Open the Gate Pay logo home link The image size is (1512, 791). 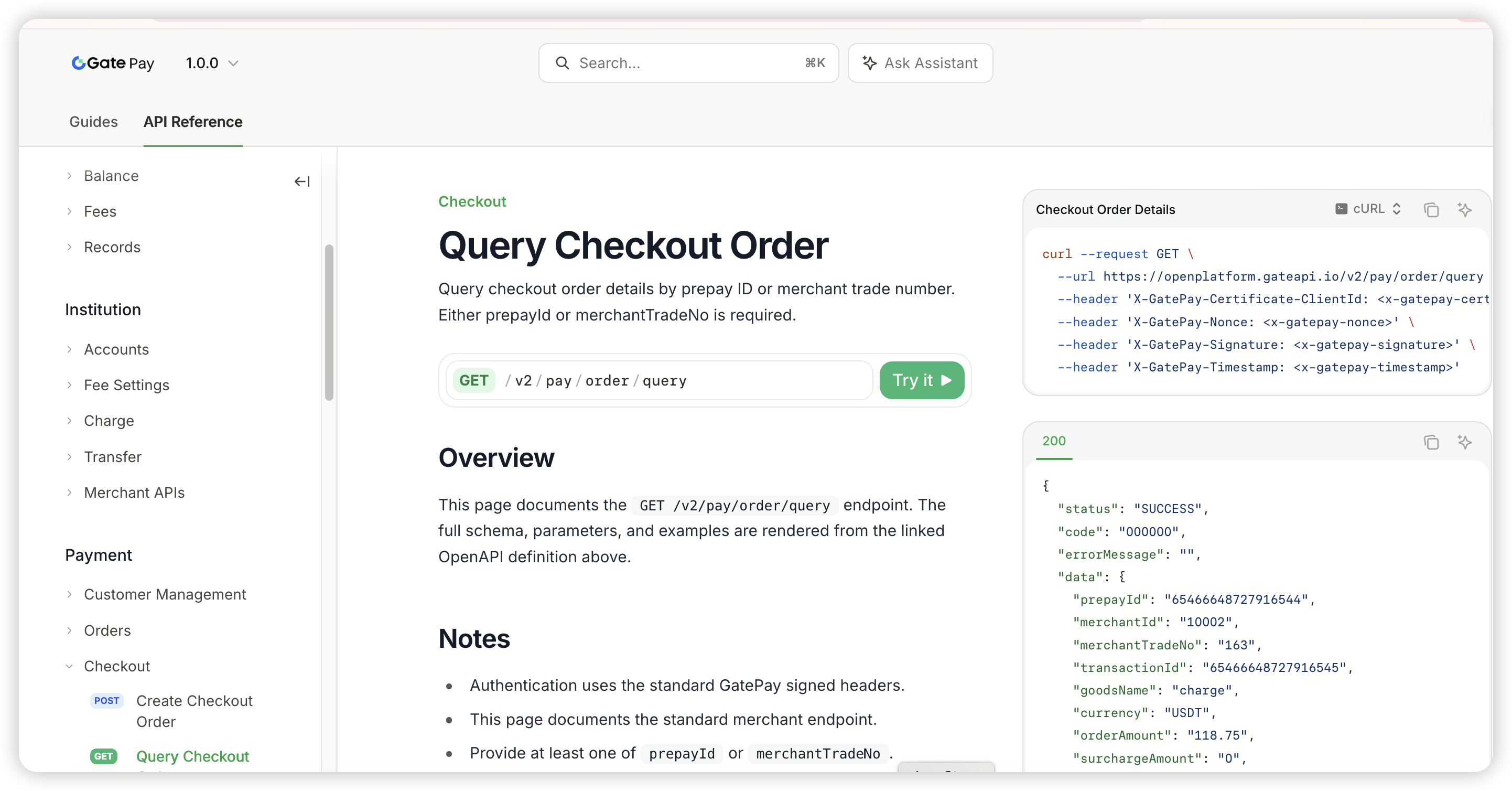pyautogui.click(x=113, y=63)
